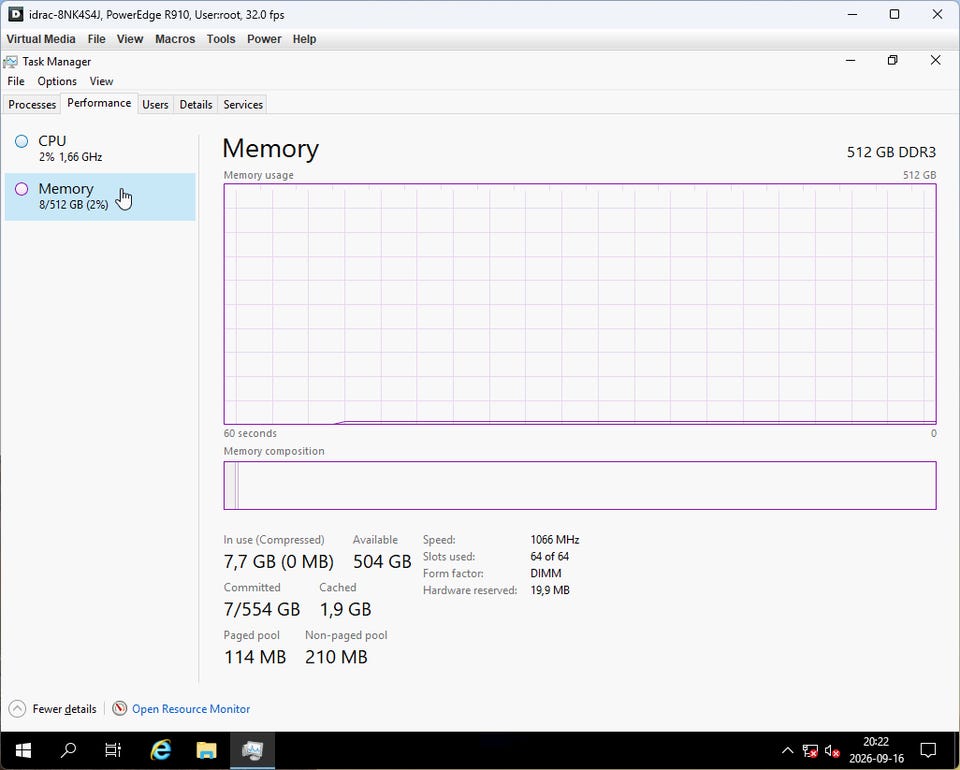
Task: Open iDRAC Virtual Media menu
Action: pyautogui.click(x=41, y=39)
